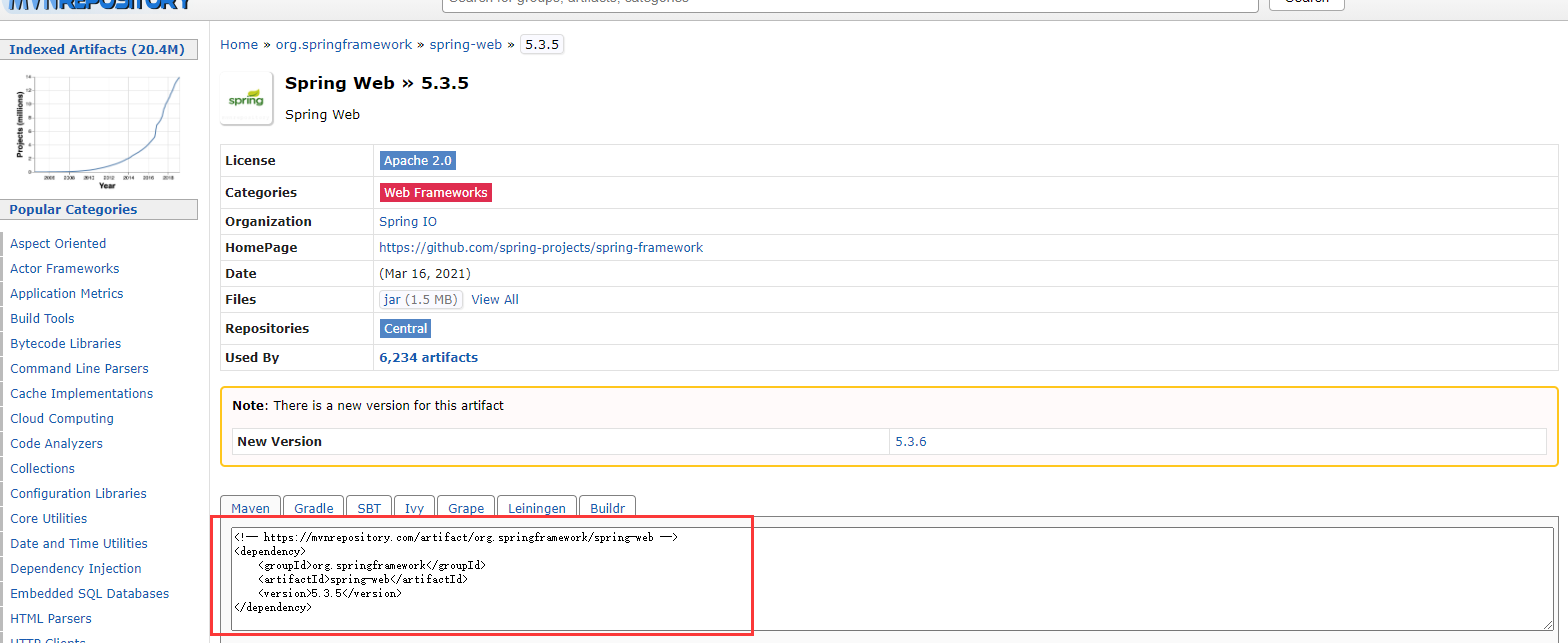Grab the resize handle of snippet textarea
The height and width of the screenshot is (643, 1568).
click(x=1548, y=625)
